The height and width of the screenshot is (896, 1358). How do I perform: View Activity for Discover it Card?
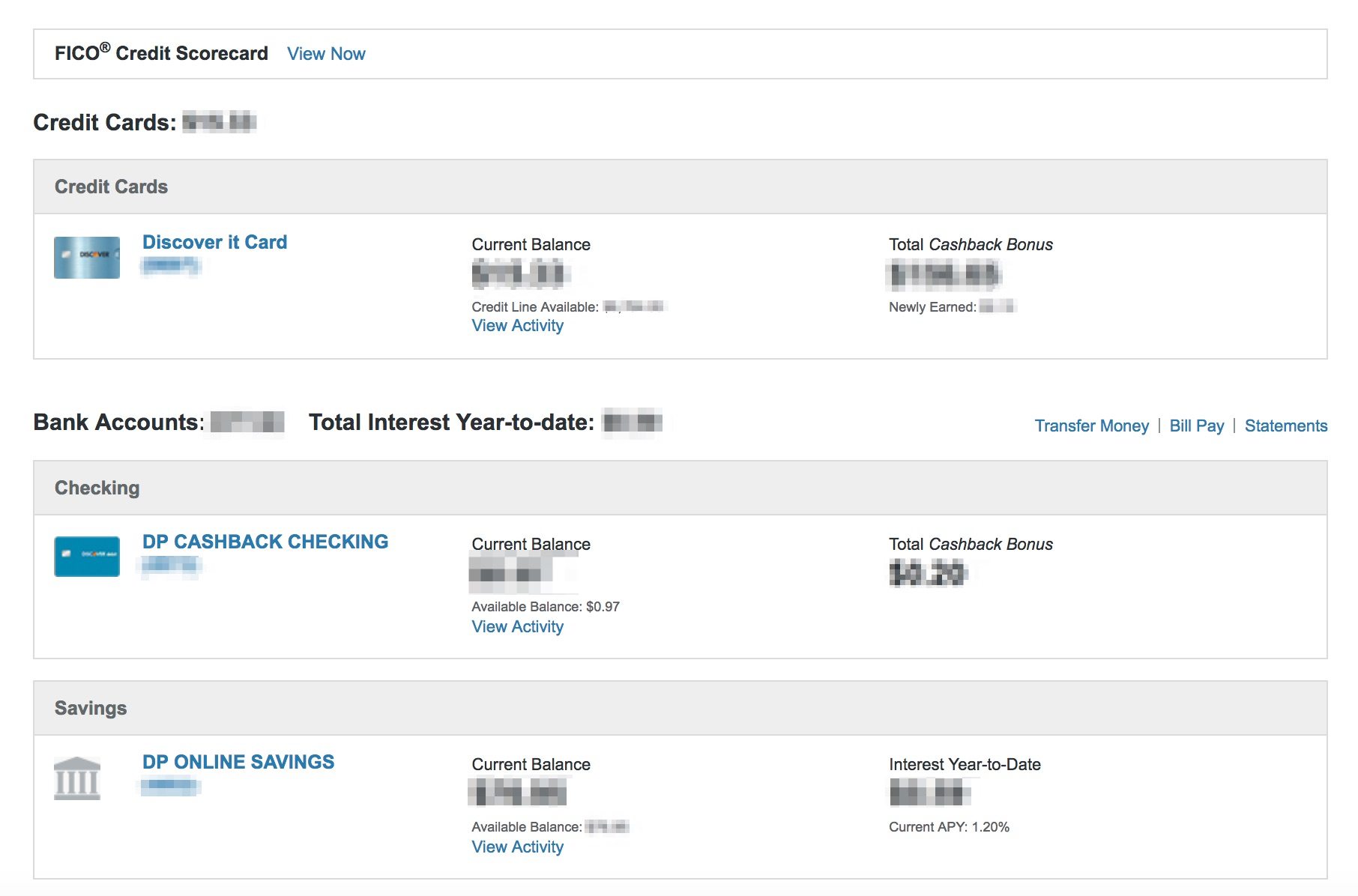517,326
